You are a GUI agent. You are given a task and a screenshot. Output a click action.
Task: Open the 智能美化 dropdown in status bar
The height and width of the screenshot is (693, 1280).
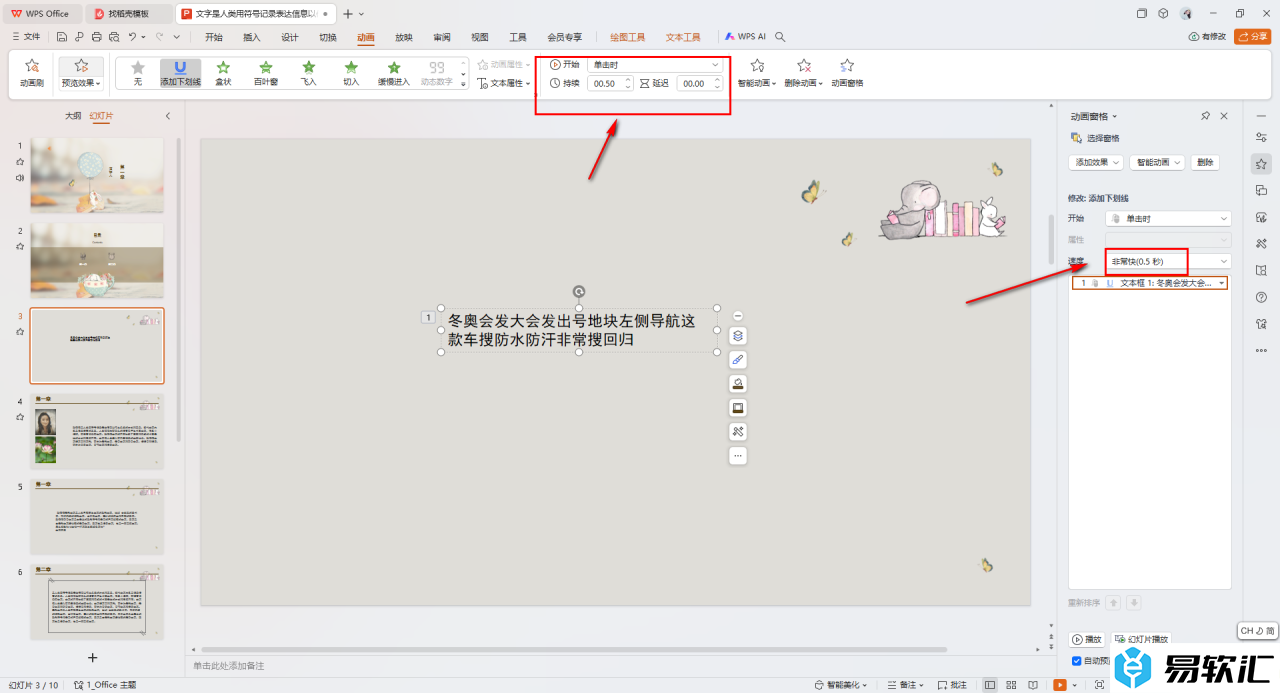pos(840,685)
